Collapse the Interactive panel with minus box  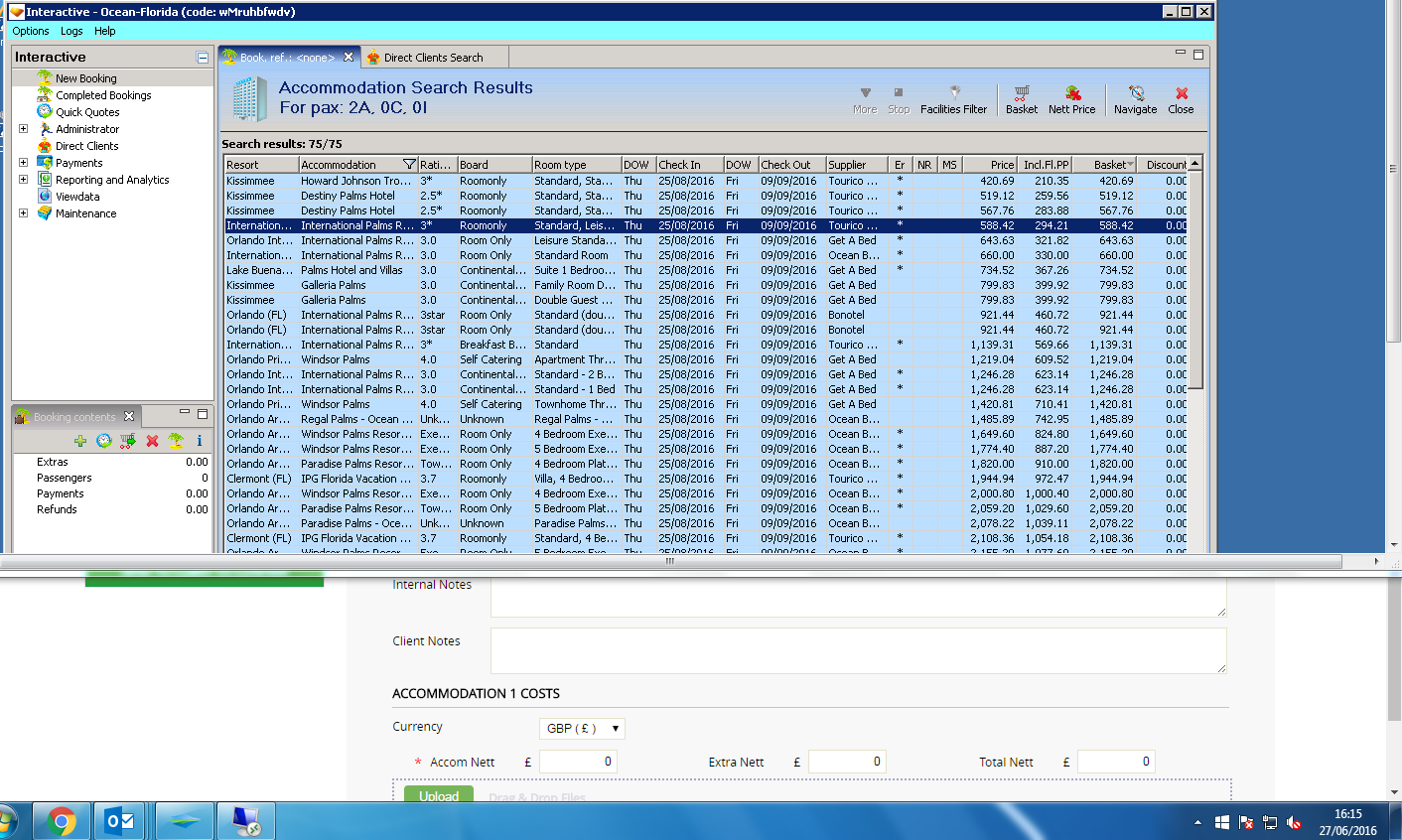tap(203, 58)
